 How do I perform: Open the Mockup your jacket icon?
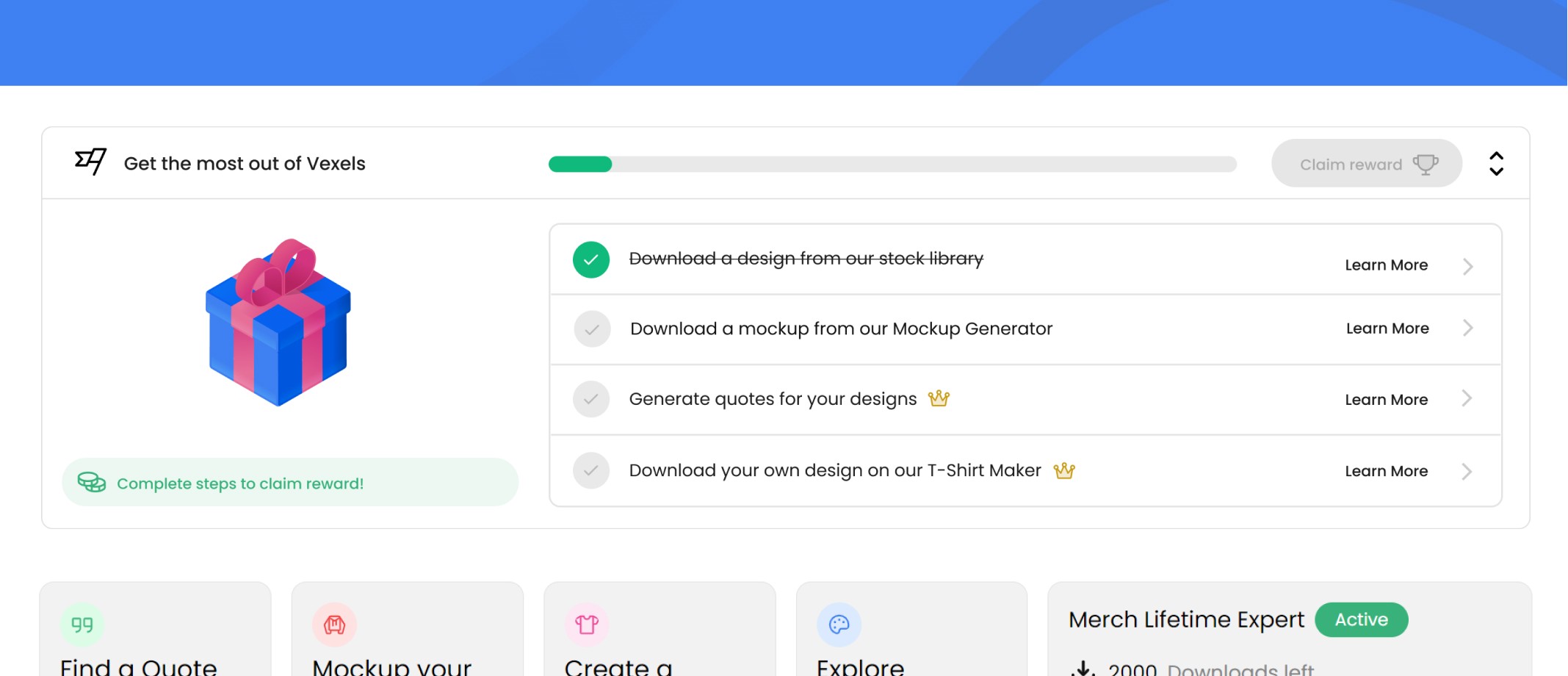pos(334,625)
